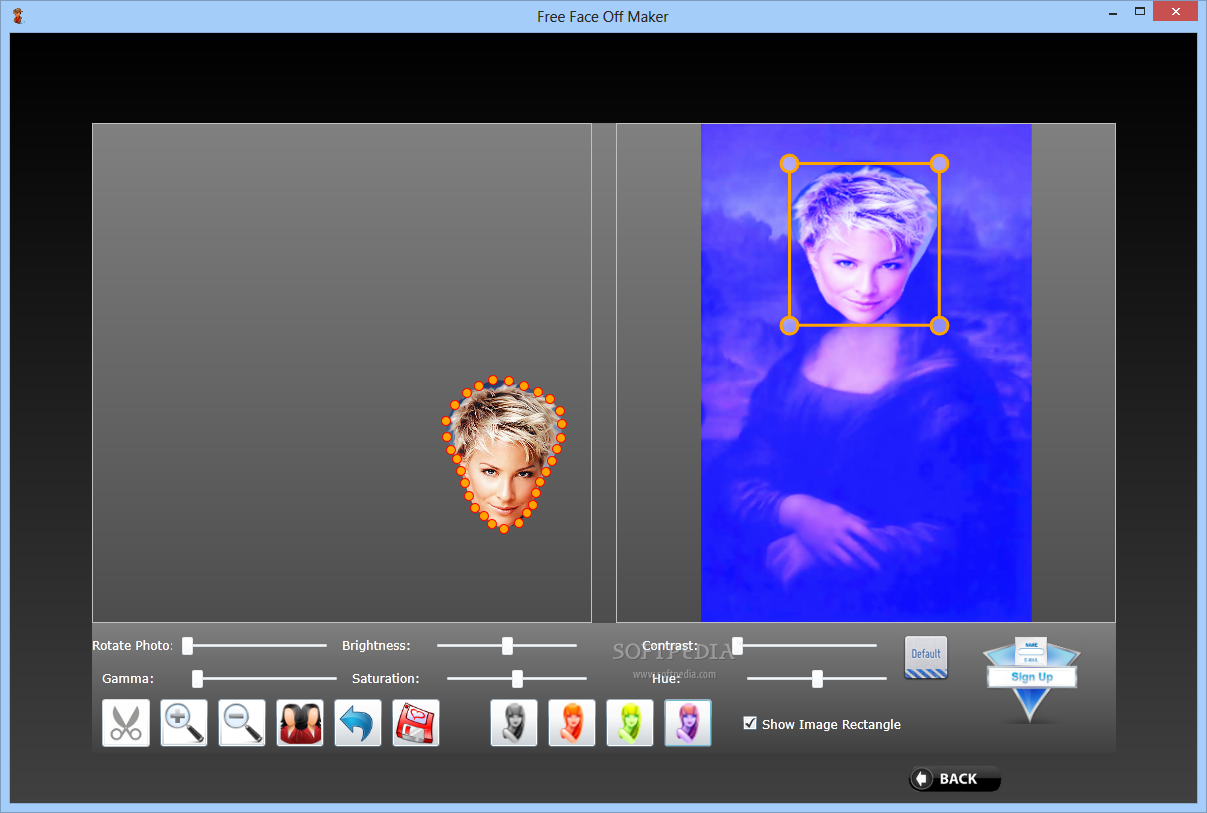Click the zoom in magnifier icon
The width and height of the screenshot is (1207, 813).
184,723
